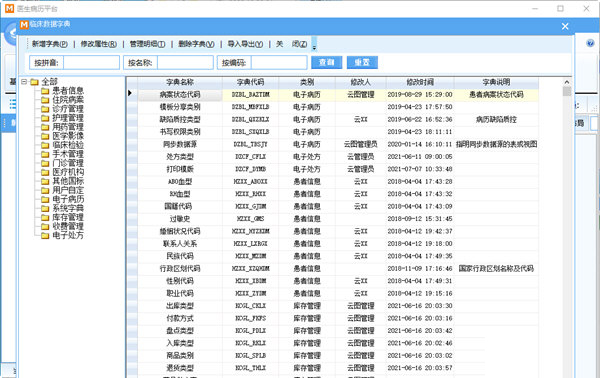Select the 书写权限类别 row
This screenshot has height=378, width=600.
tap(338, 132)
